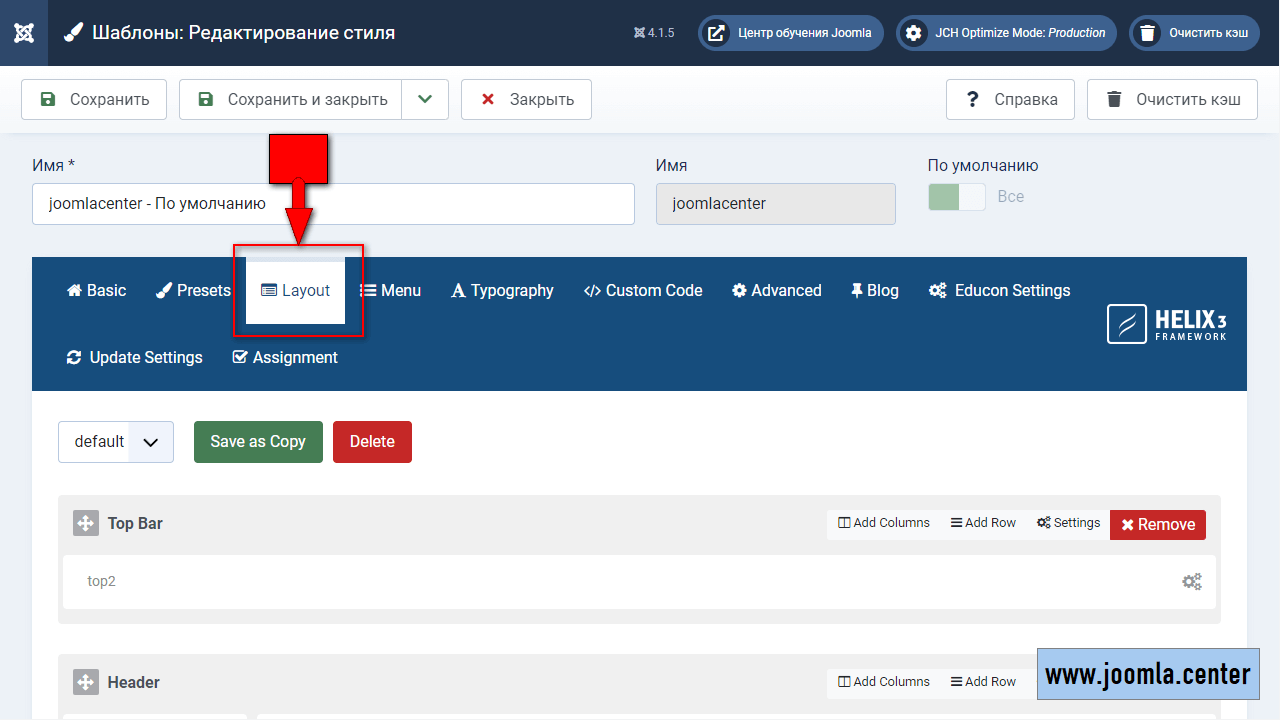Click the Top Bar move handle icon

[86, 523]
